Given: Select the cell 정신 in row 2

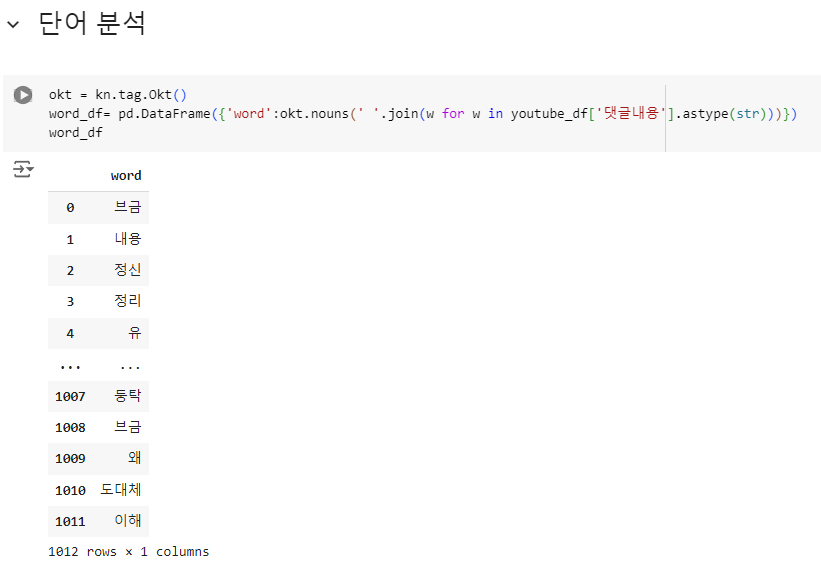Looking at the screenshot, I should point(128,270).
